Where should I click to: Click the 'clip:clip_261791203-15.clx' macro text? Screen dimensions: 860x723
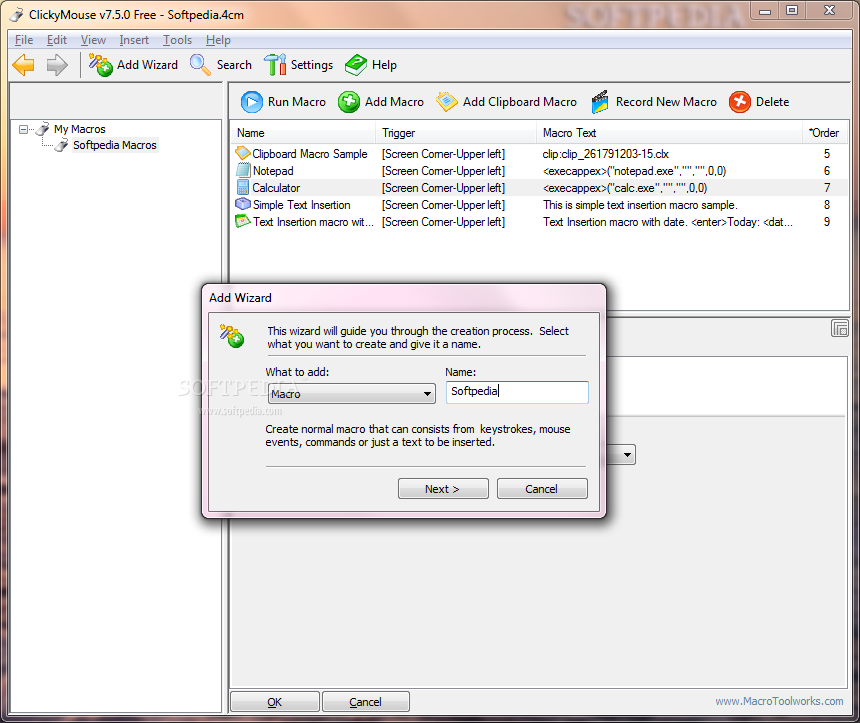pyautogui.click(x=606, y=154)
